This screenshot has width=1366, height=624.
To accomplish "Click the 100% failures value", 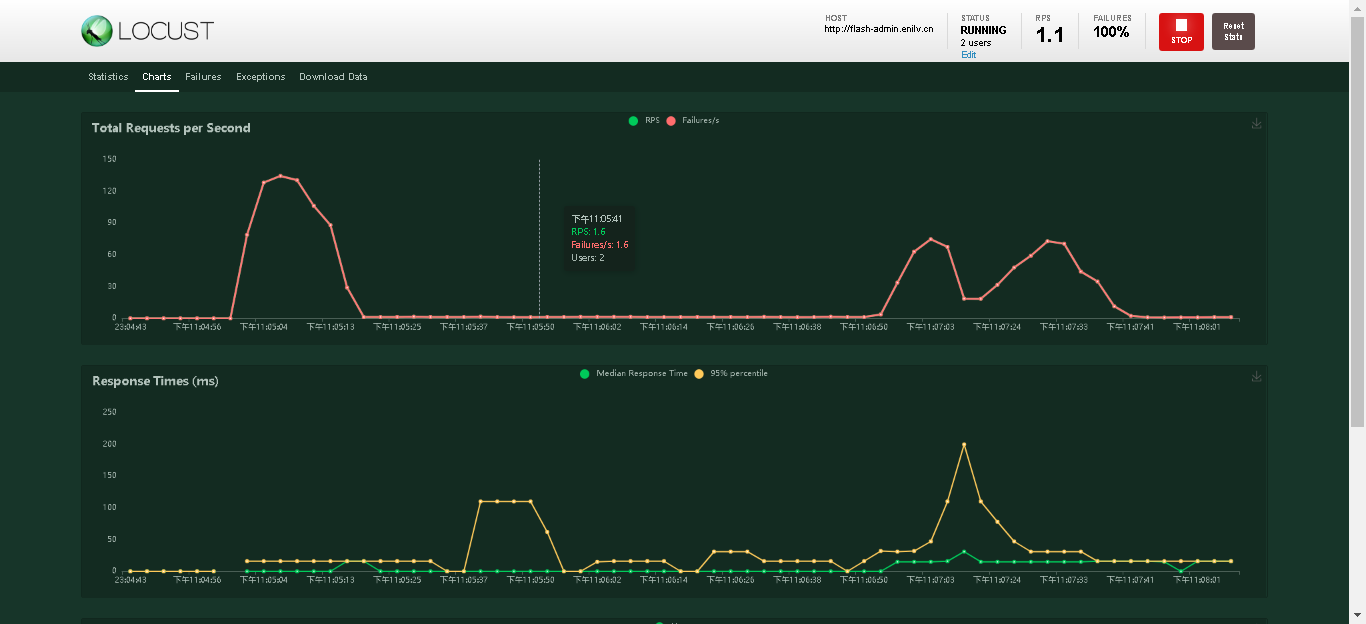I will point(1111,32).
